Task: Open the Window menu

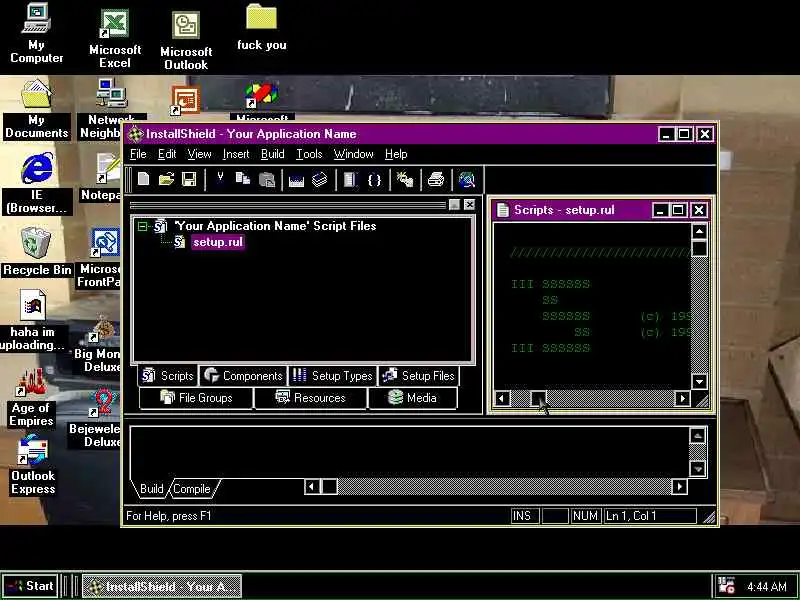Action: click(x=354, y=154)
